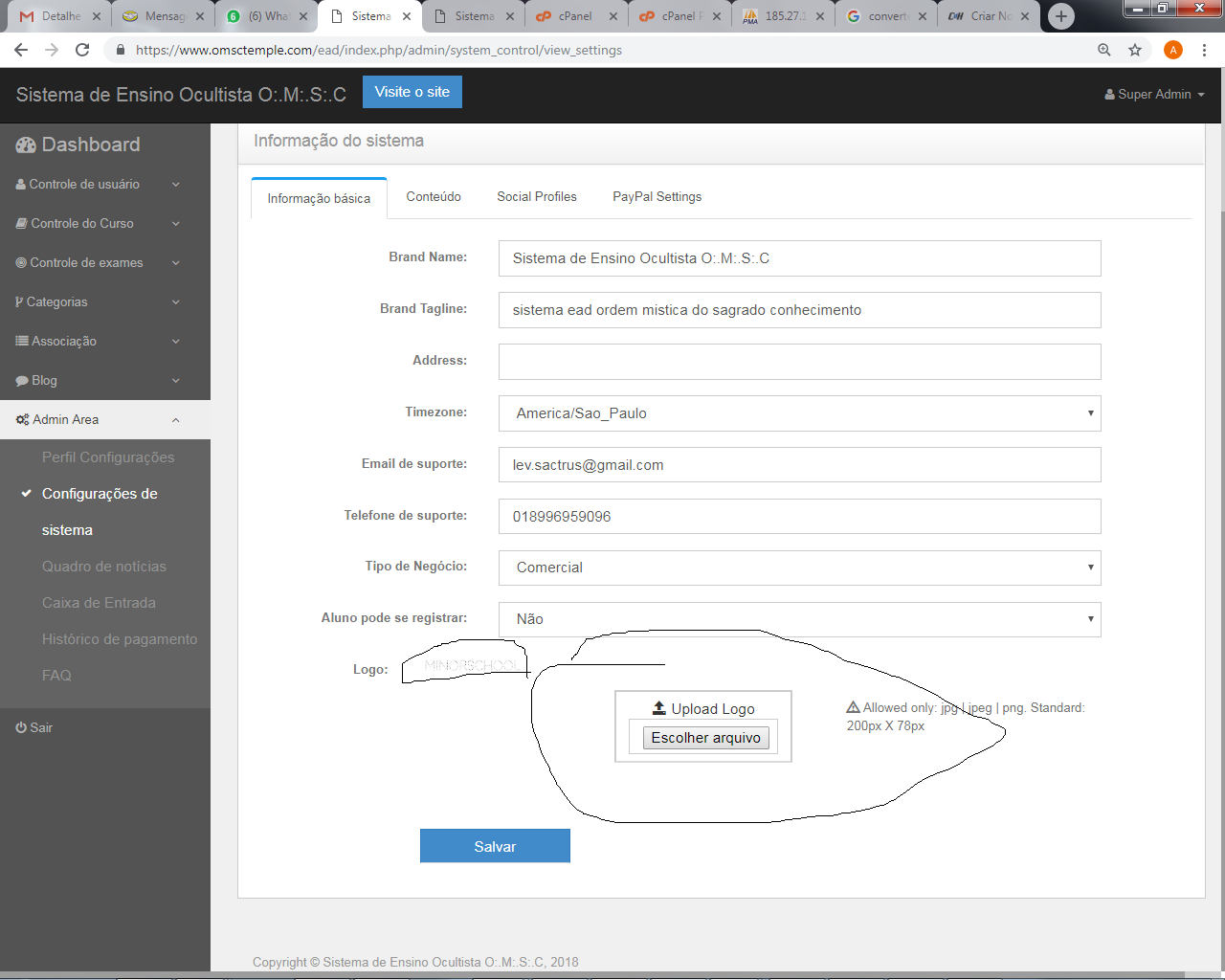Image resolution: width=1225 pixels, height=980 pixels.
Task: Click the Sair power icon
Action: pyautogui.click(x=21, y=727)
